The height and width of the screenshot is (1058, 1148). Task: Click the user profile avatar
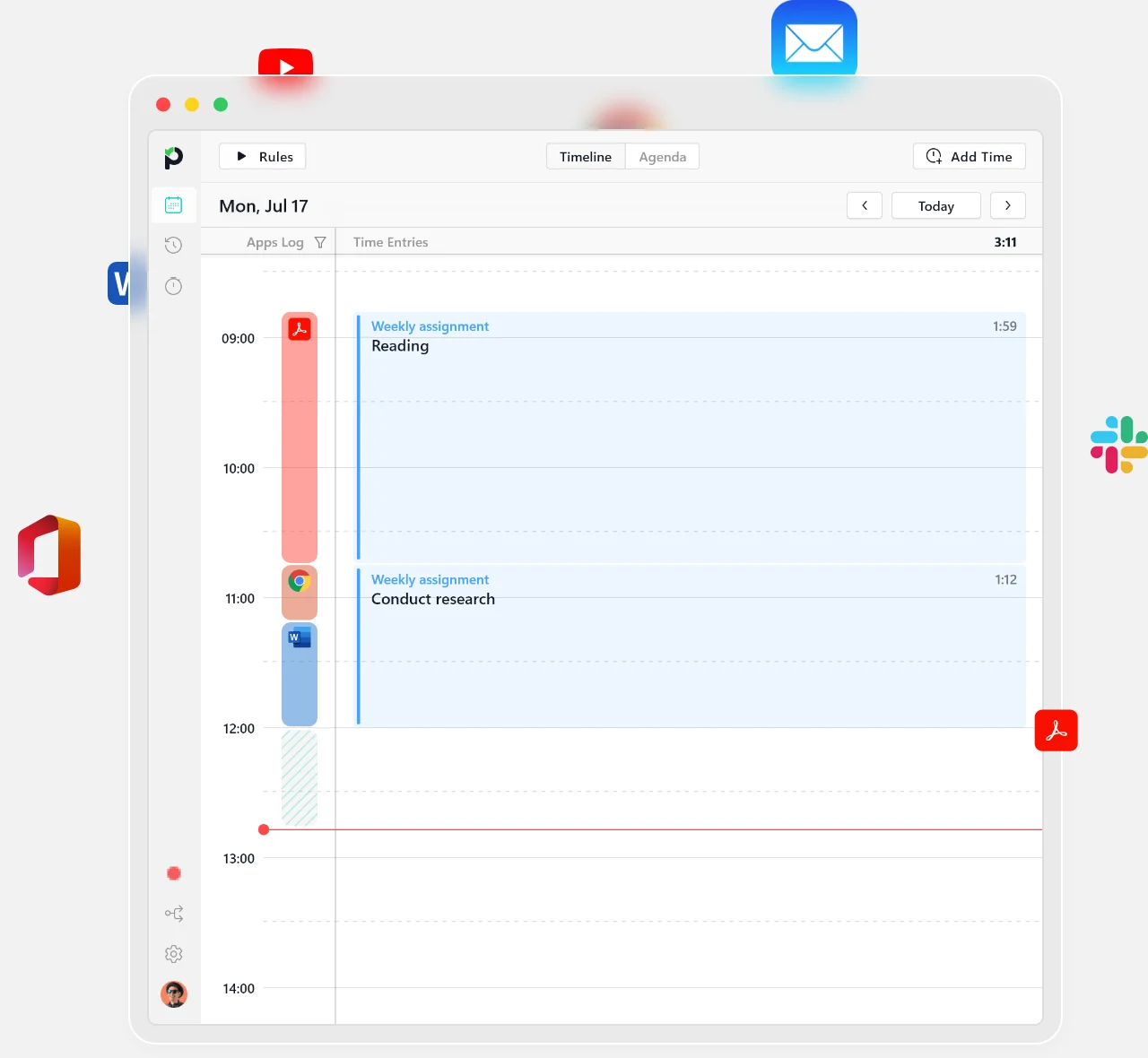pyautogui.click(x=174, y=994)
